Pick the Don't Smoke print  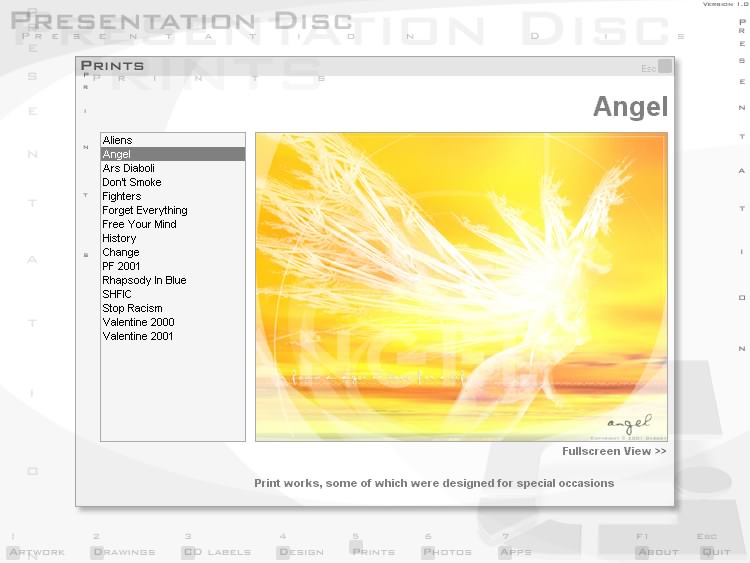pos(173,182)
